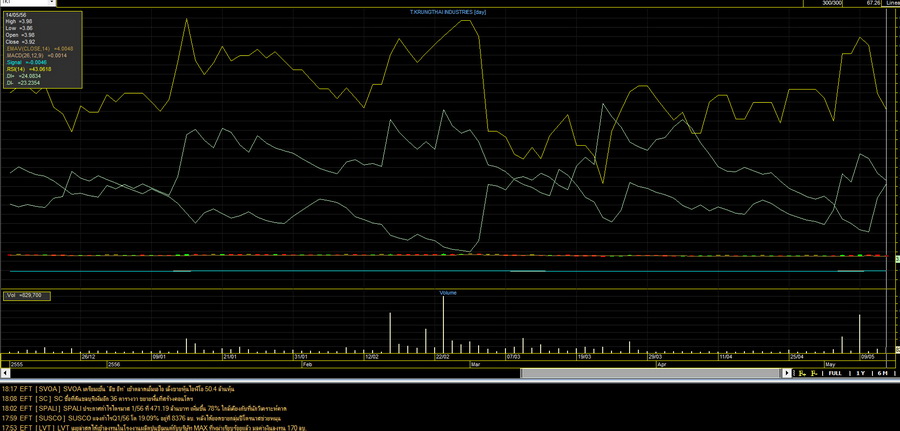Click the DI- value in info box
Viewport: 900px width, 431px height.
(x=24, y=83)
